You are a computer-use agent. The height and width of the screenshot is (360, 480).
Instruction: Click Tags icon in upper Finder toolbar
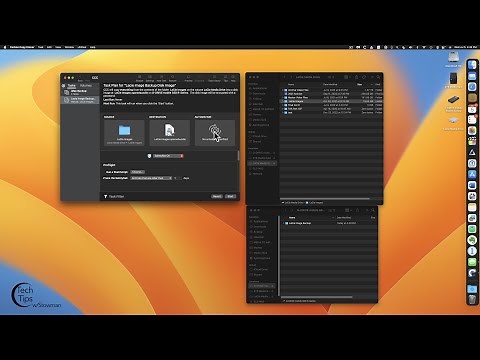pyautogui.click(x=364, y=77)
